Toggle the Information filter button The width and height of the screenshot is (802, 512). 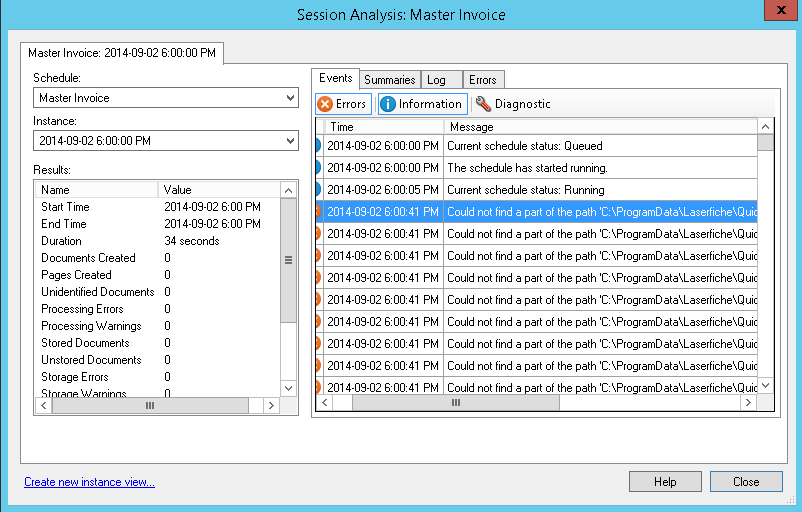click(x=421, y=104)
